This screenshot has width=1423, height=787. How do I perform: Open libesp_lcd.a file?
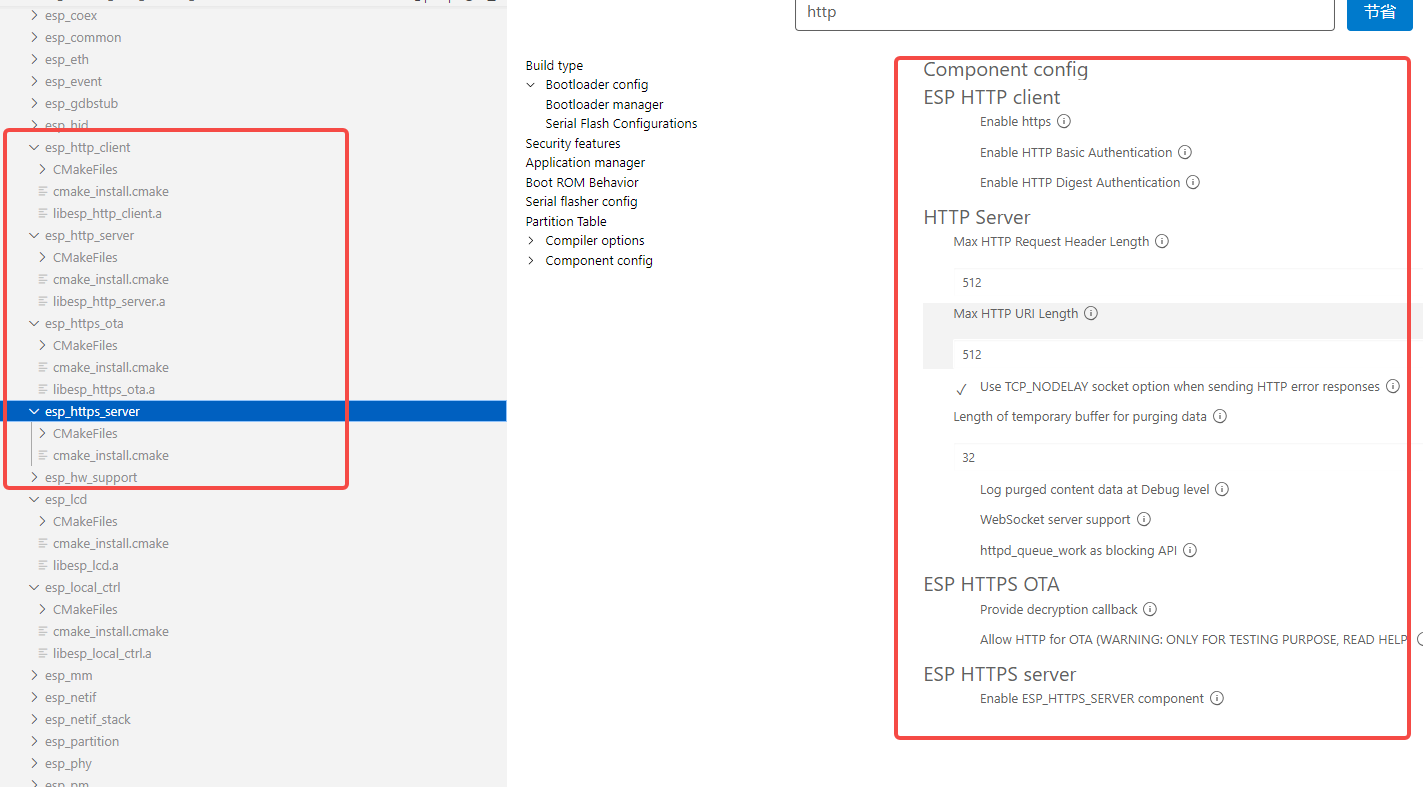(85, 565)
